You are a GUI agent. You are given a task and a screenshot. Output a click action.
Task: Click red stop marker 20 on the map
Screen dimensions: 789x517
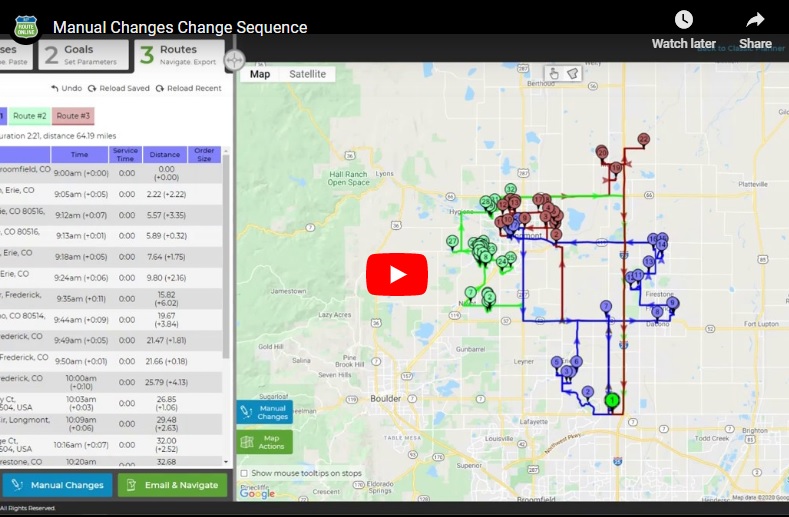(602, 153)
